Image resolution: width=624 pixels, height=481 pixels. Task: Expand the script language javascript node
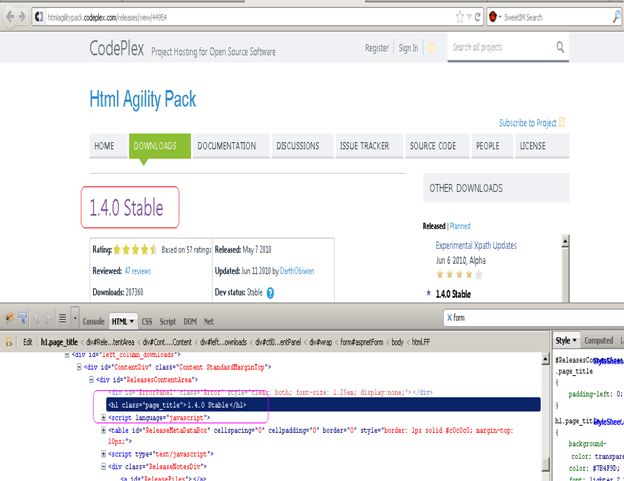coord(103,417)
